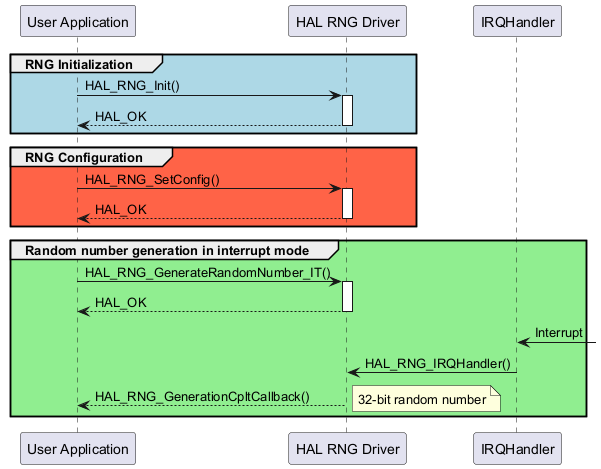
Task: Click the HAL_RNG_GenerationCpltCallback() message text
Action: tap(202, 397)
